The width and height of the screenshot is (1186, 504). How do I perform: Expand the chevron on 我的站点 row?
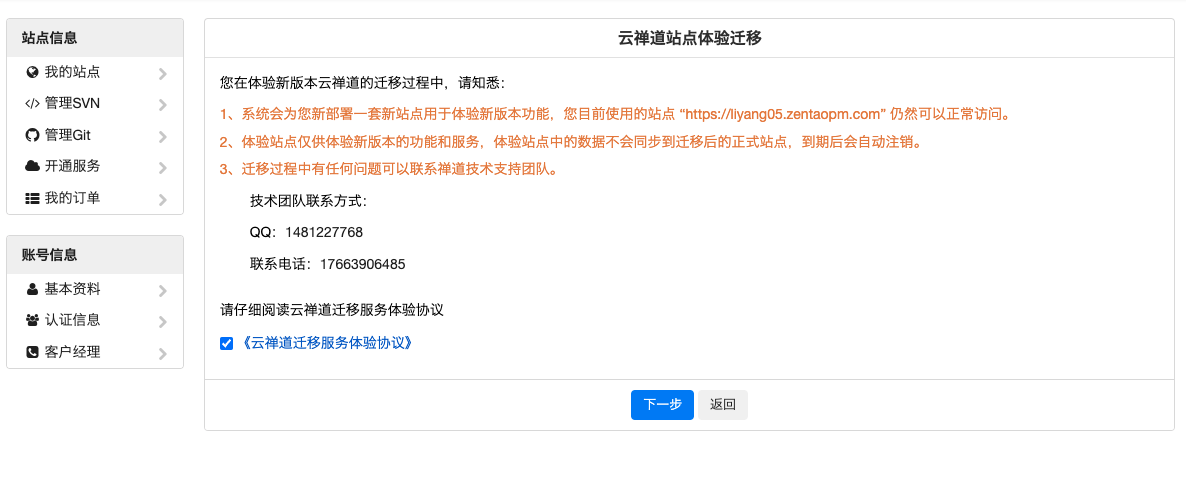click(x=162, y=73)
